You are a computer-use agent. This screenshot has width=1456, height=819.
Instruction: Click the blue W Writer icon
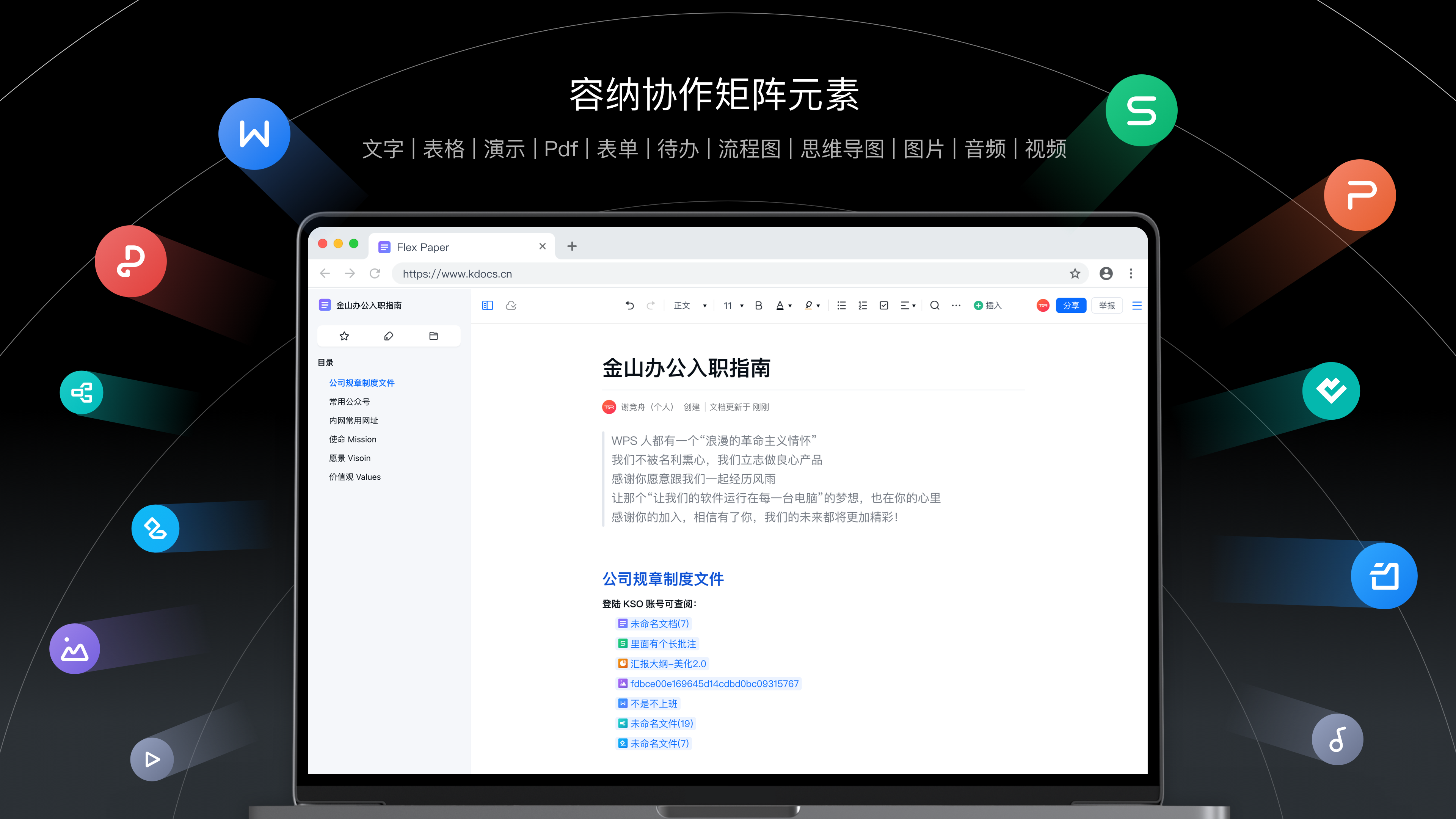(254, 134)
